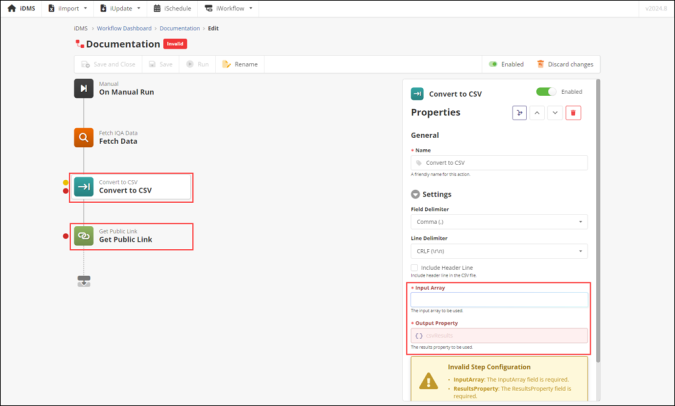Open the Workflow Dashboard breadcrumb link
675x406 pixels.
tap(124, 29)
